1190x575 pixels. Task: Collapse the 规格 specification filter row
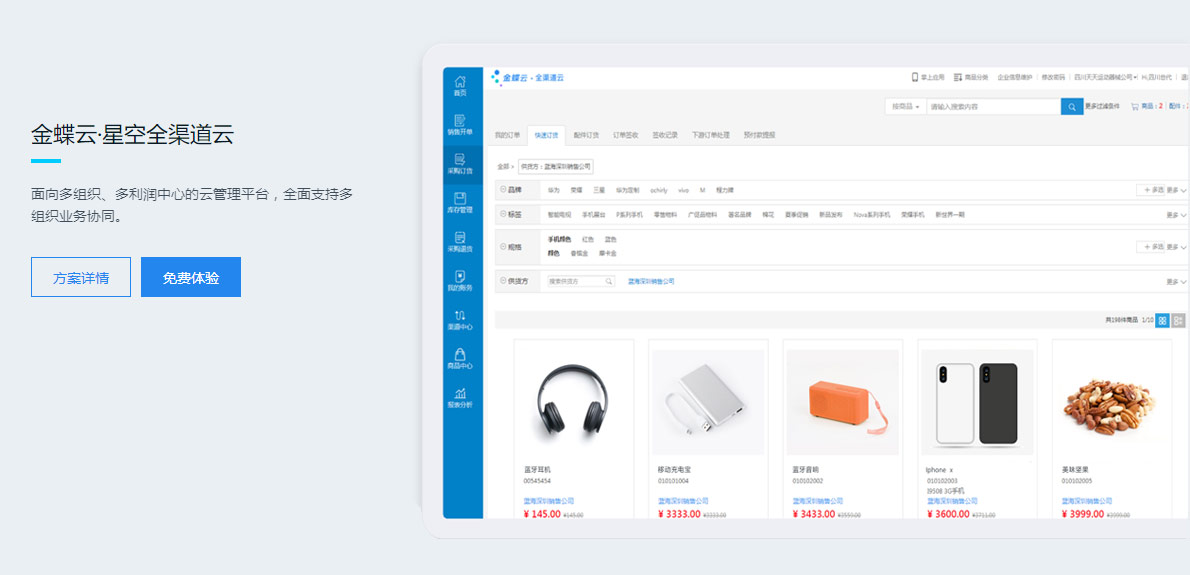coord(503,247)
